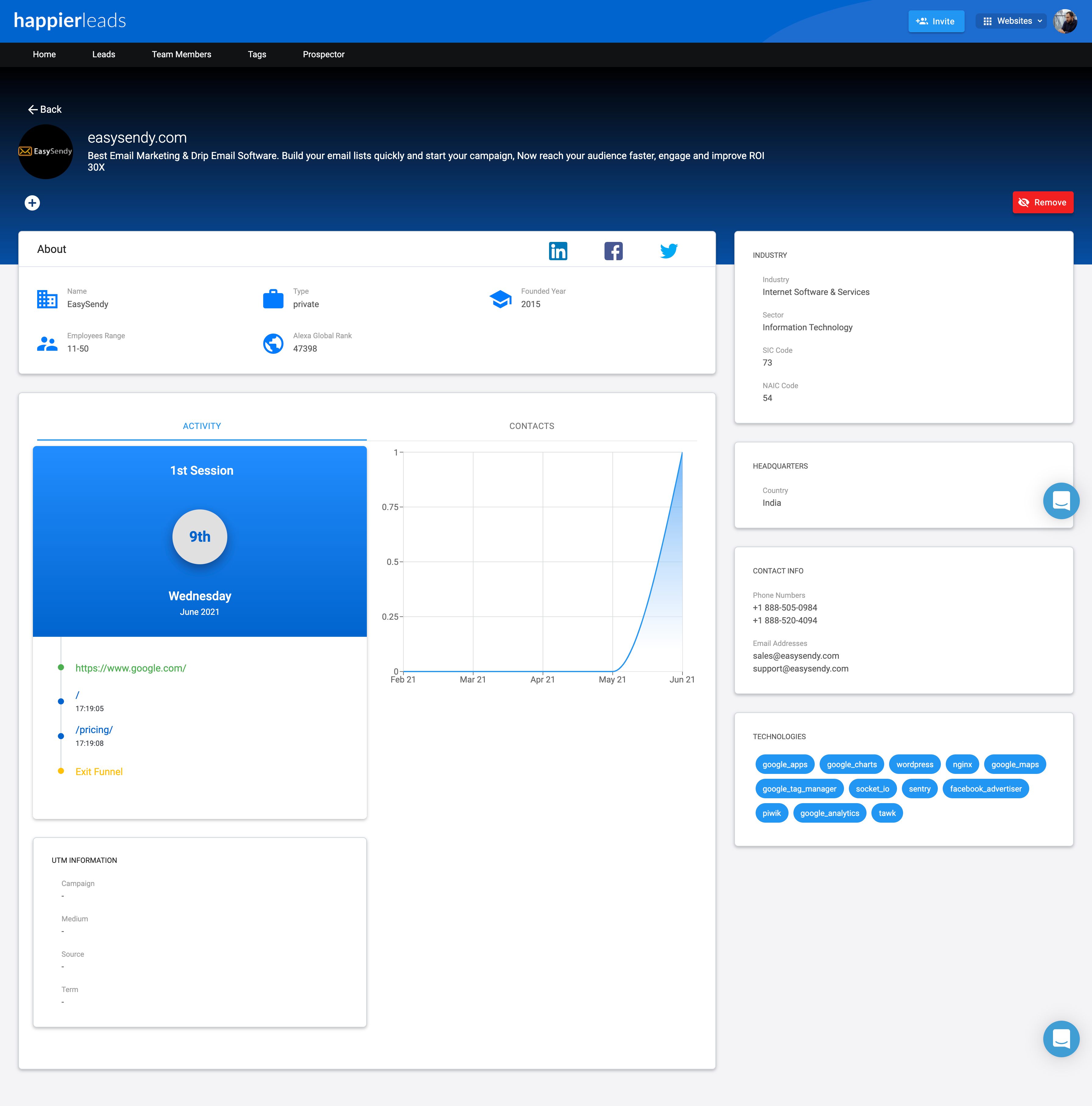Select the Activity tab
Screen dimensions: 1092x1106
201,426
